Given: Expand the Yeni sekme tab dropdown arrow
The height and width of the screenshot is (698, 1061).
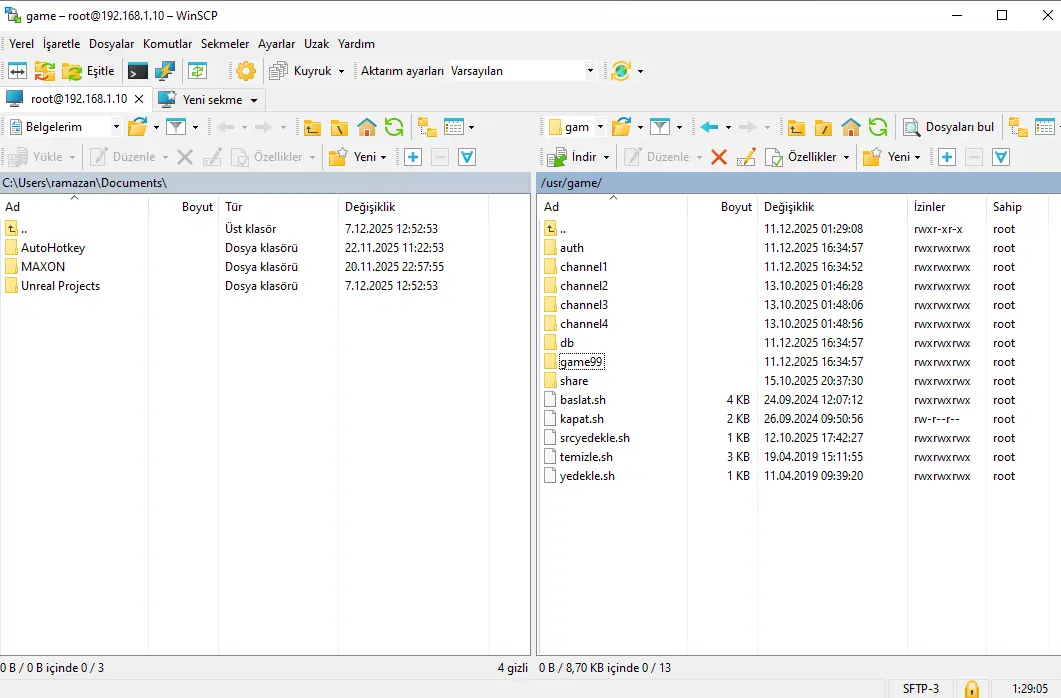Looking at the screenshot, I should tap(254, 100).
